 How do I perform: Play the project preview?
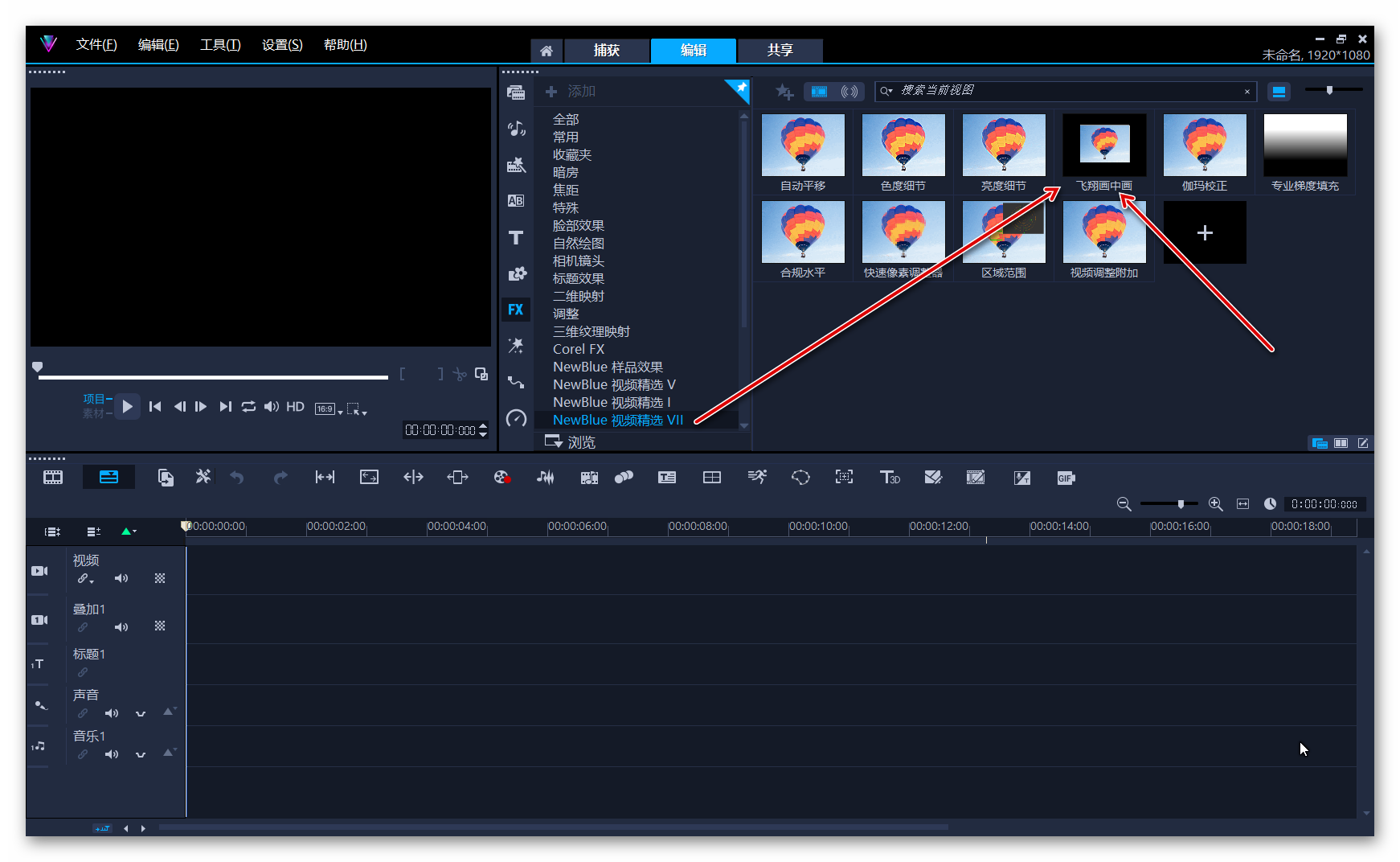click(x=127, y=407)
